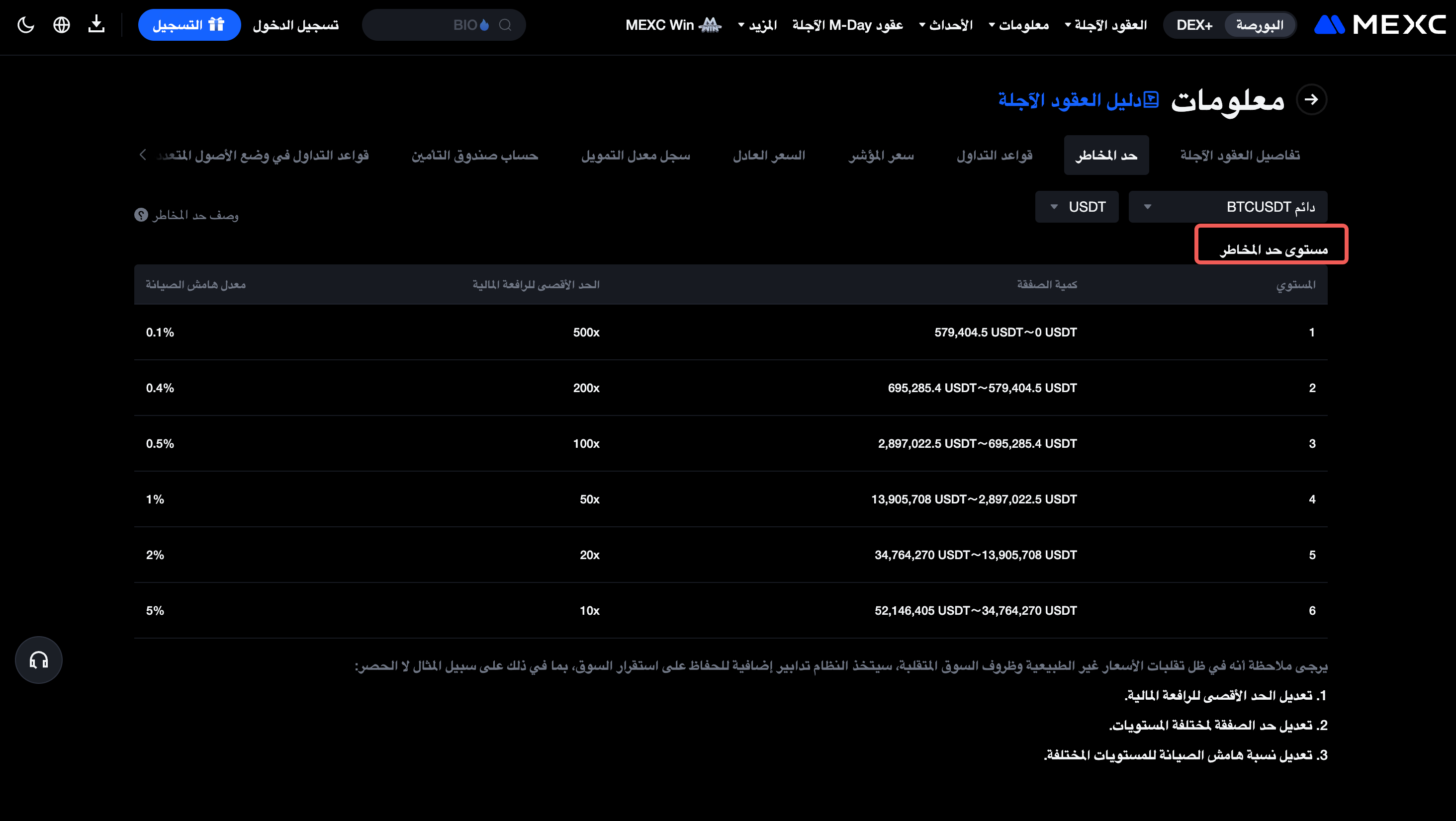The height and width of the screenshot is (821, 1456).
Task: Switch to the قواعد التداول tab
Action: tap(994, 155)
